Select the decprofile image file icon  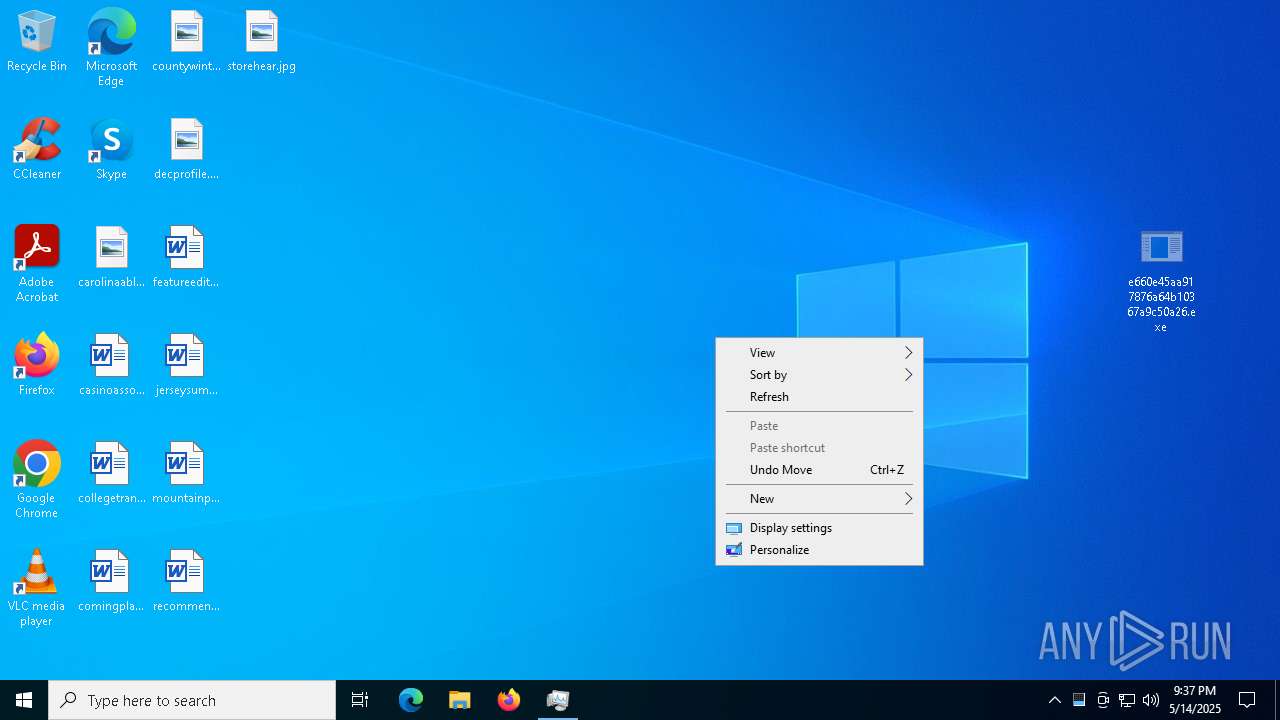[186, 149]
